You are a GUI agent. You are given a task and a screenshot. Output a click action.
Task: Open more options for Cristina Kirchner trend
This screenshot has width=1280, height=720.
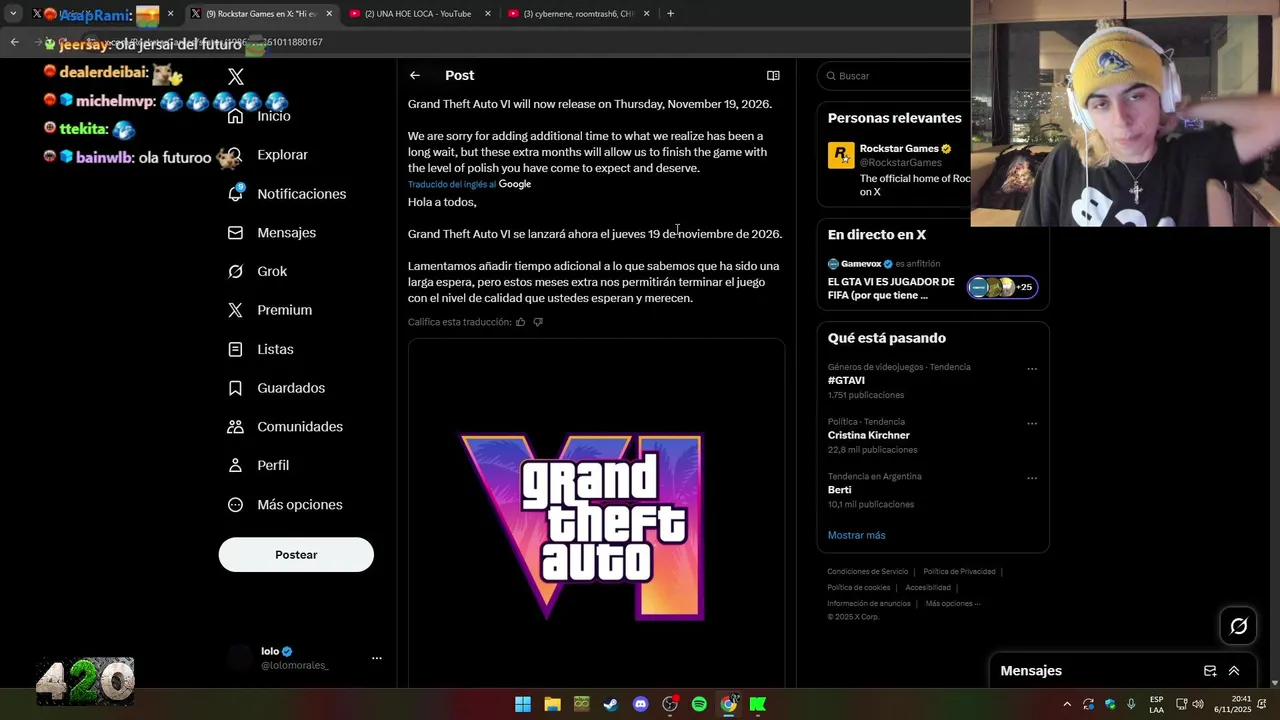pyautogui.click(x=1032, y=424)
